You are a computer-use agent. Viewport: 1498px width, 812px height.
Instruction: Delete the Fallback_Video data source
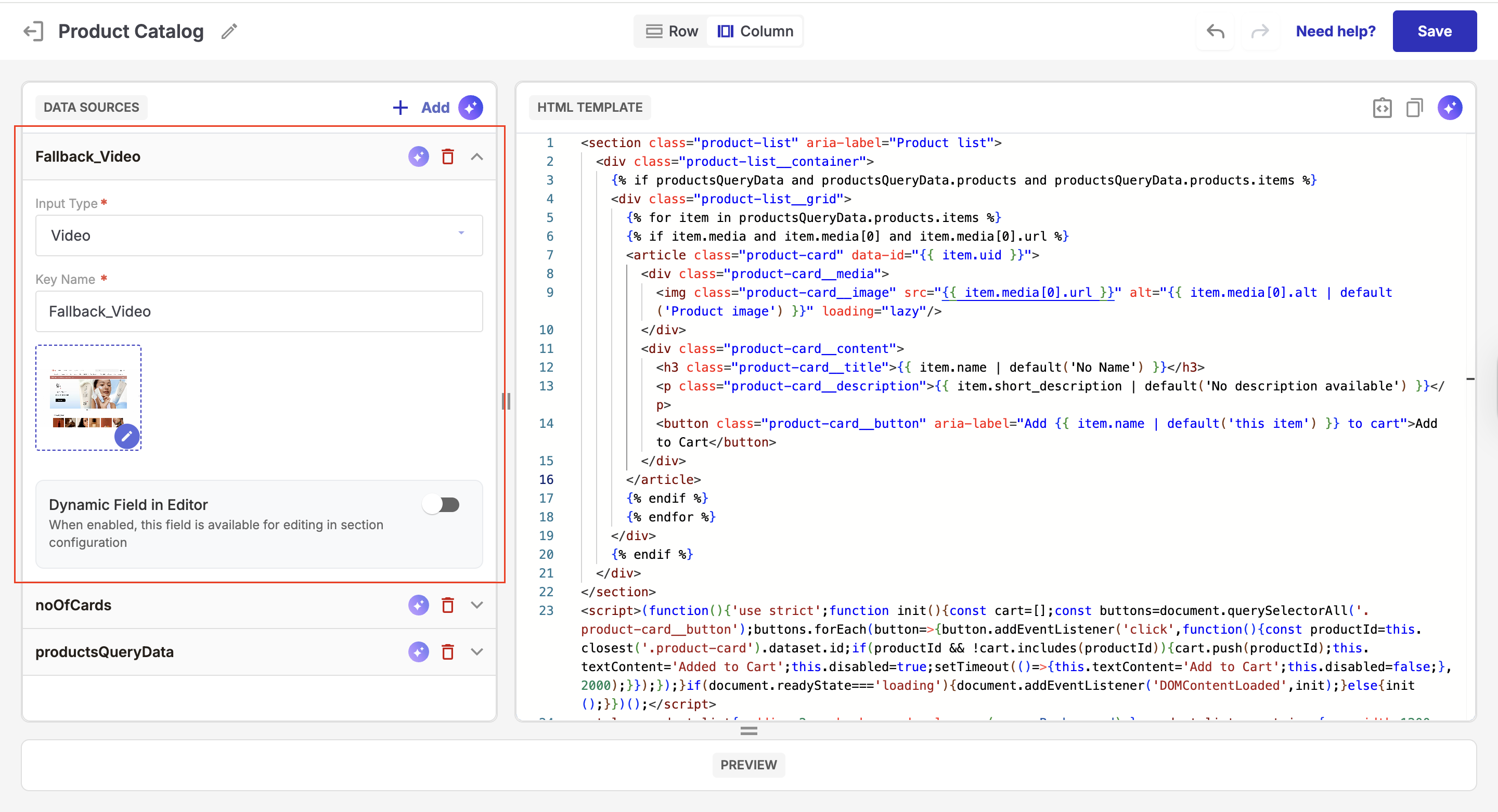[447, 157]
